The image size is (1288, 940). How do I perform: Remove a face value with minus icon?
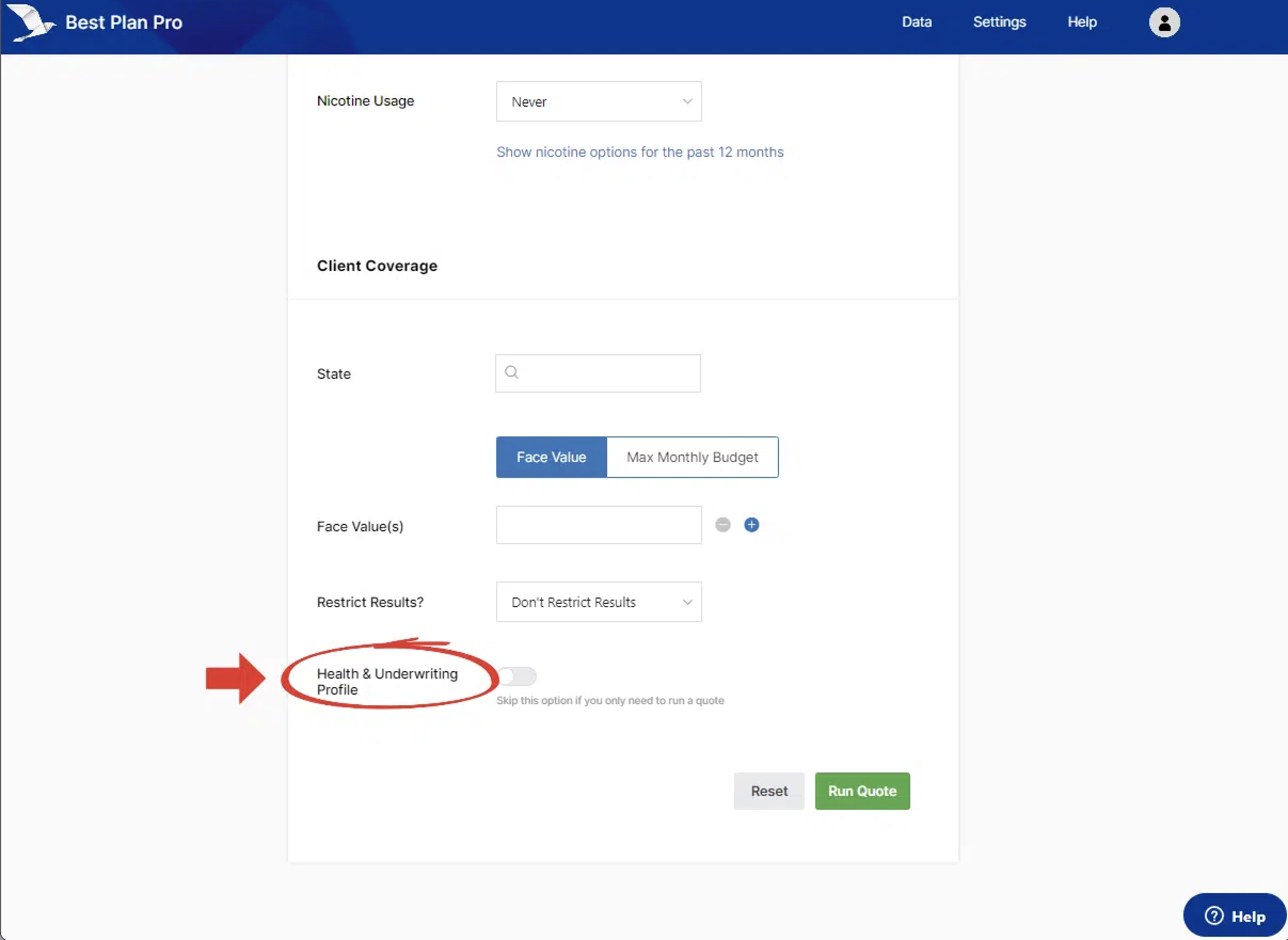[722, 524]
